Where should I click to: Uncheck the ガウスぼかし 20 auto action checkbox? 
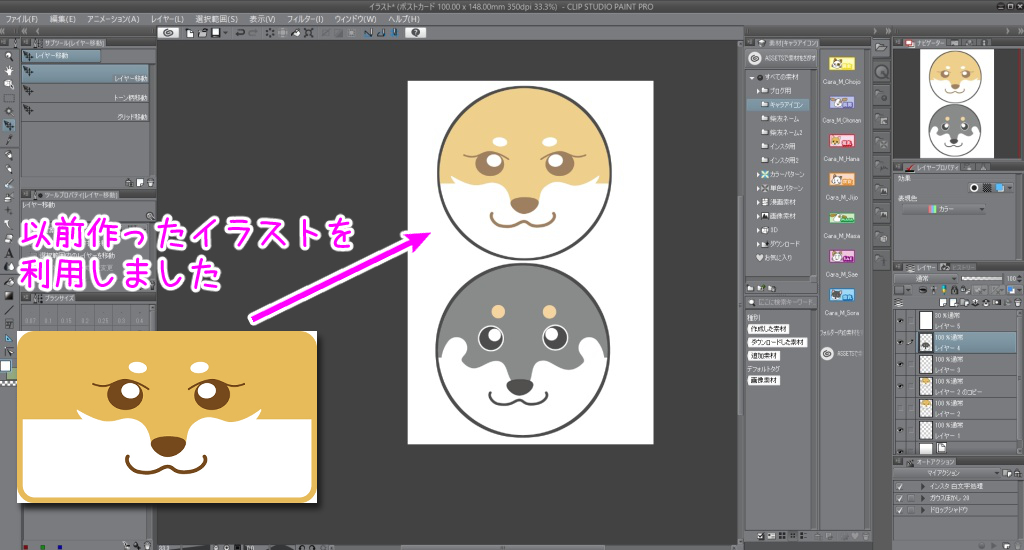coord(900,497)
